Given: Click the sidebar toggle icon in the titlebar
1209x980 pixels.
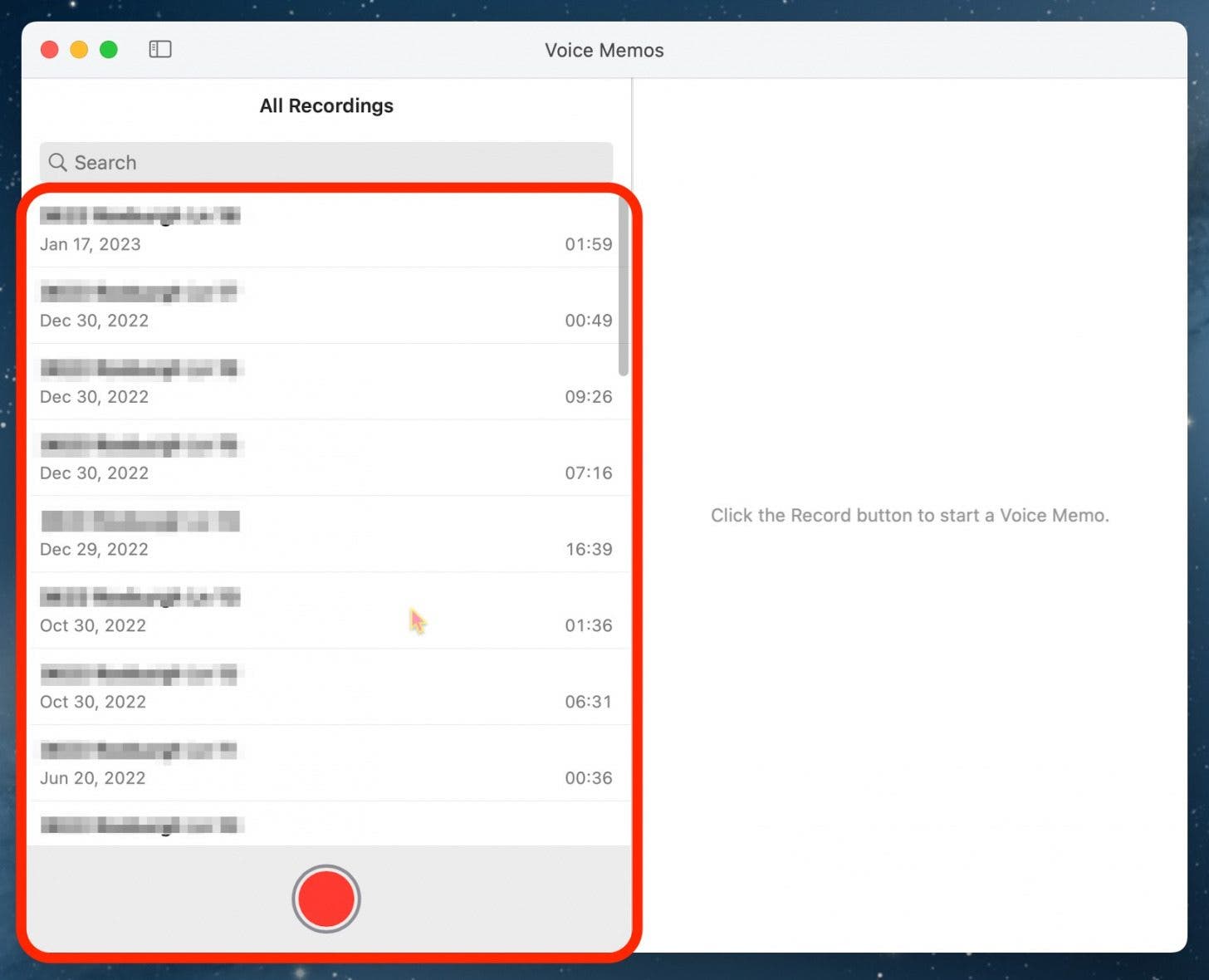Looking at the screenshot, I should point(159,49).
